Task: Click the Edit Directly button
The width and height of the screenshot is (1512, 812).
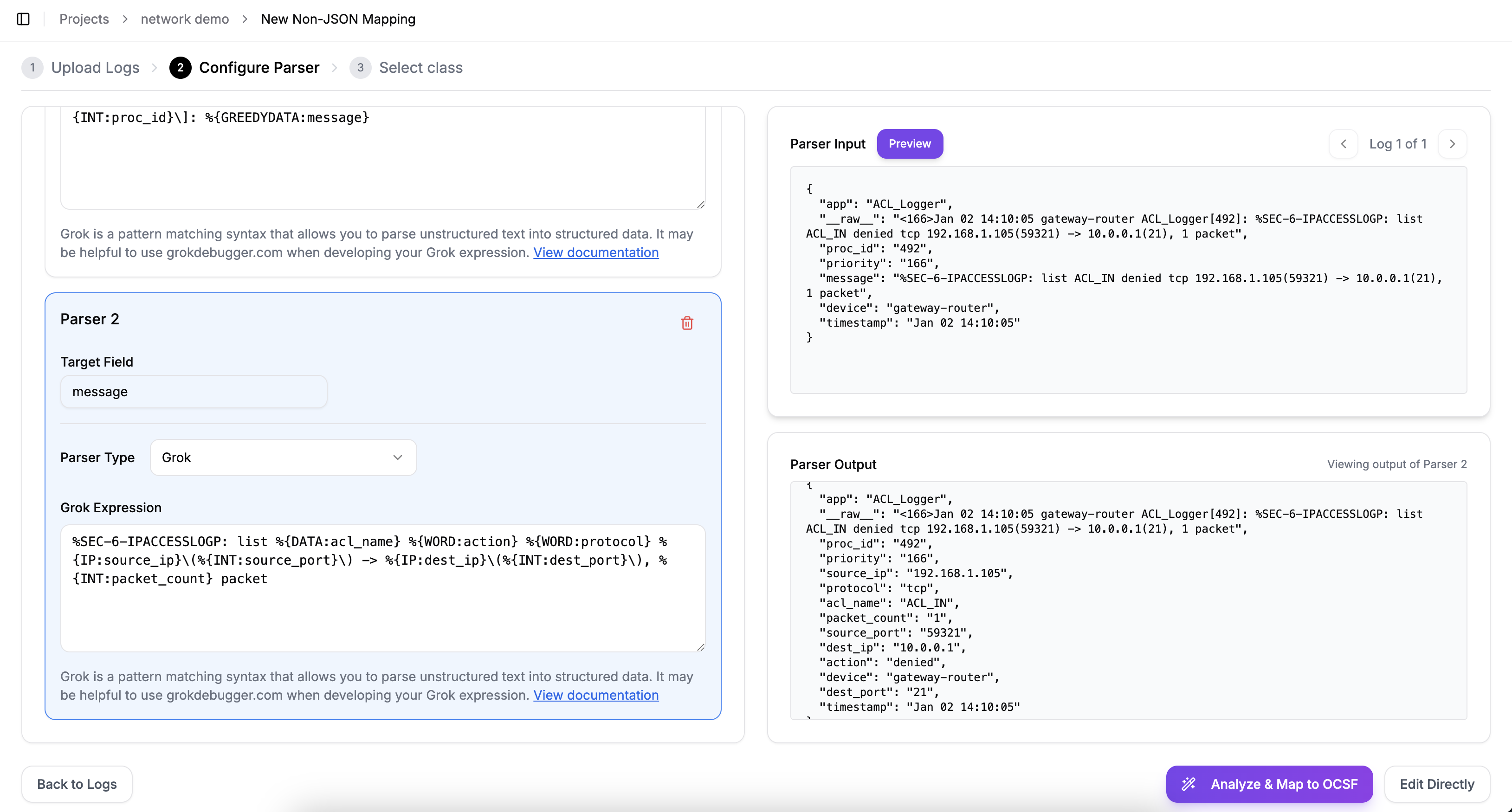Action: click(1436, 784)
